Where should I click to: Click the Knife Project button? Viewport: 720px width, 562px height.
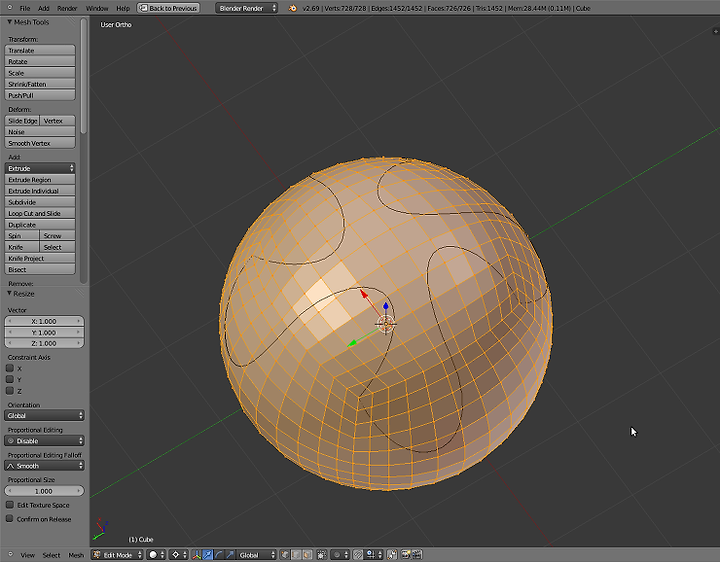click(x=40, y=258)
